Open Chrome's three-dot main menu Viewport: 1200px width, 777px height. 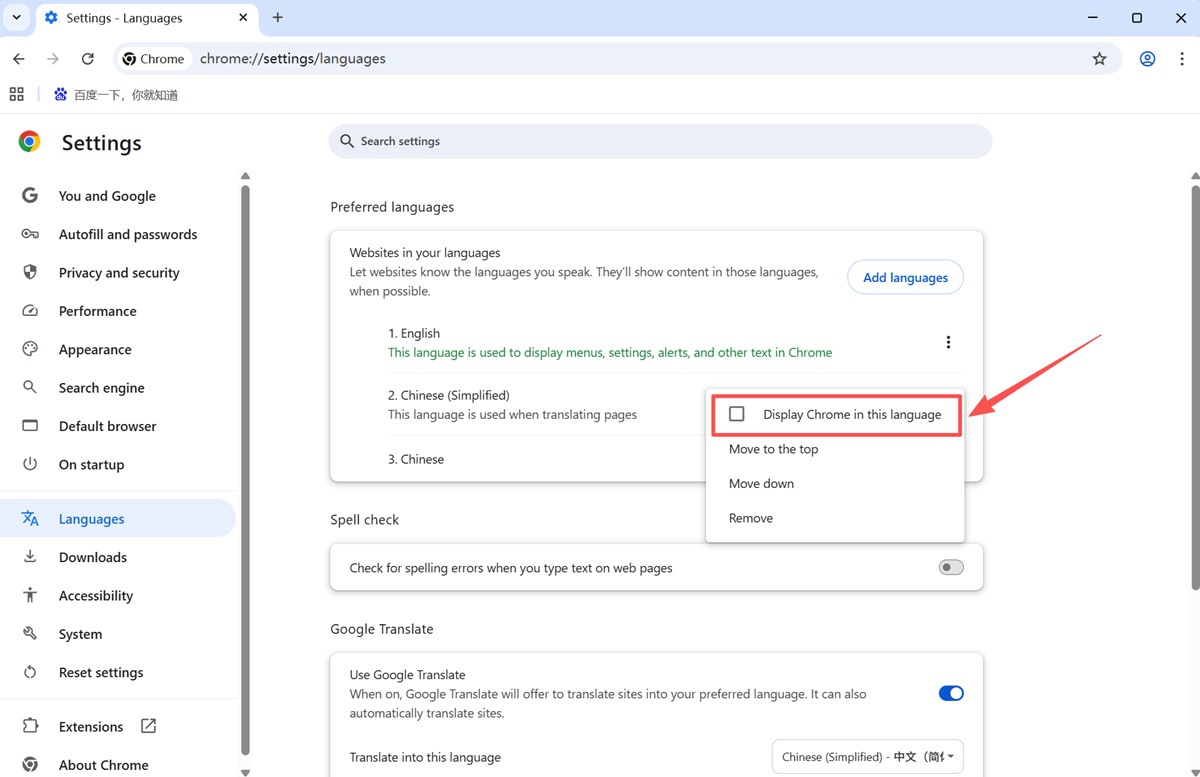[x=1181, y=59]
